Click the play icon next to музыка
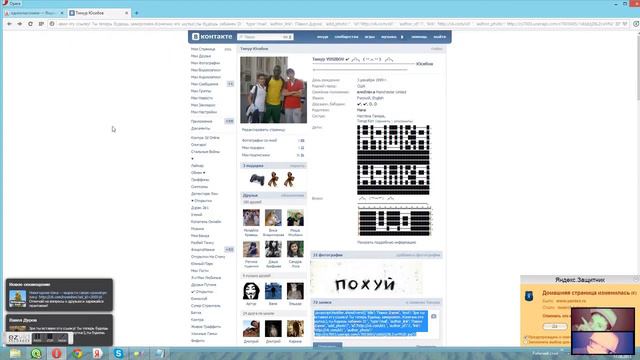 click(402, 37)
